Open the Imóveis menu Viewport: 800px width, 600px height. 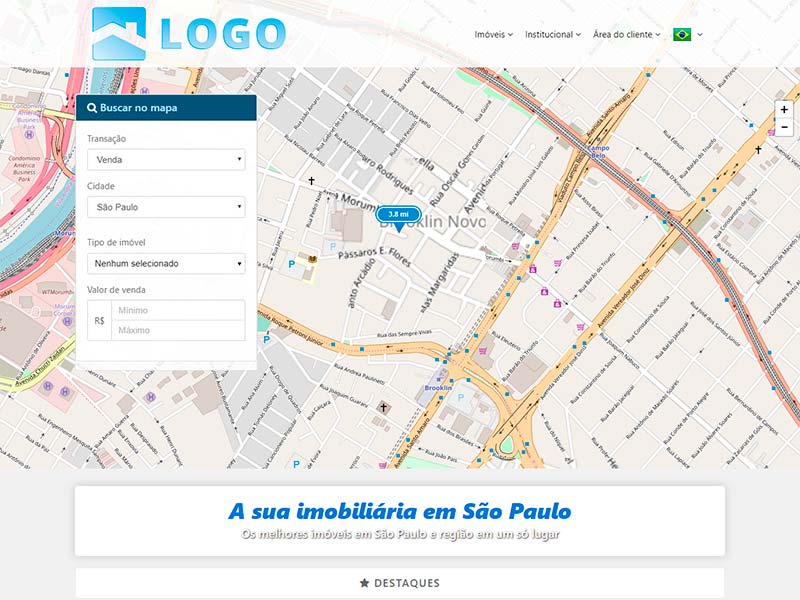pos(493,35)
